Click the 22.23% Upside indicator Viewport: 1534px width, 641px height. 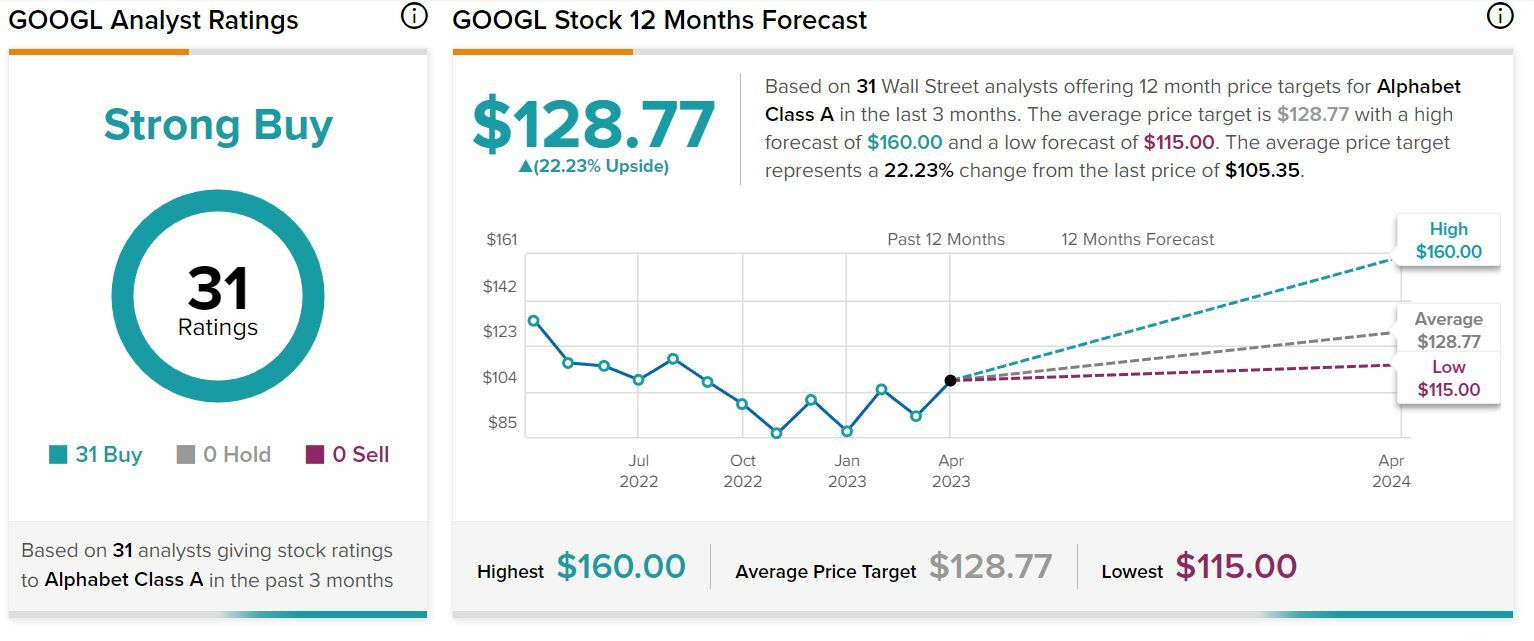click(x=594, y=167)
